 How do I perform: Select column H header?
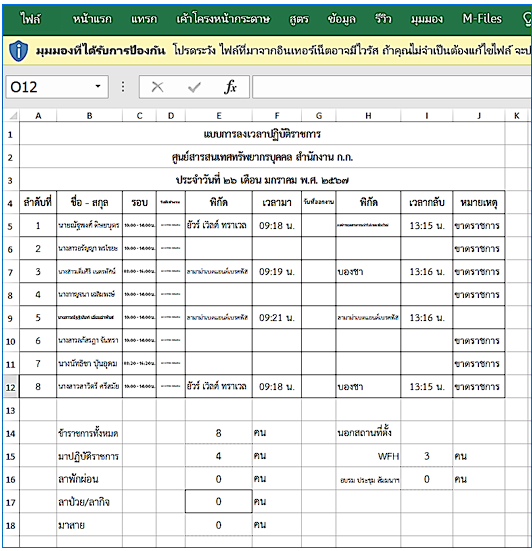[x=368, y=116]
